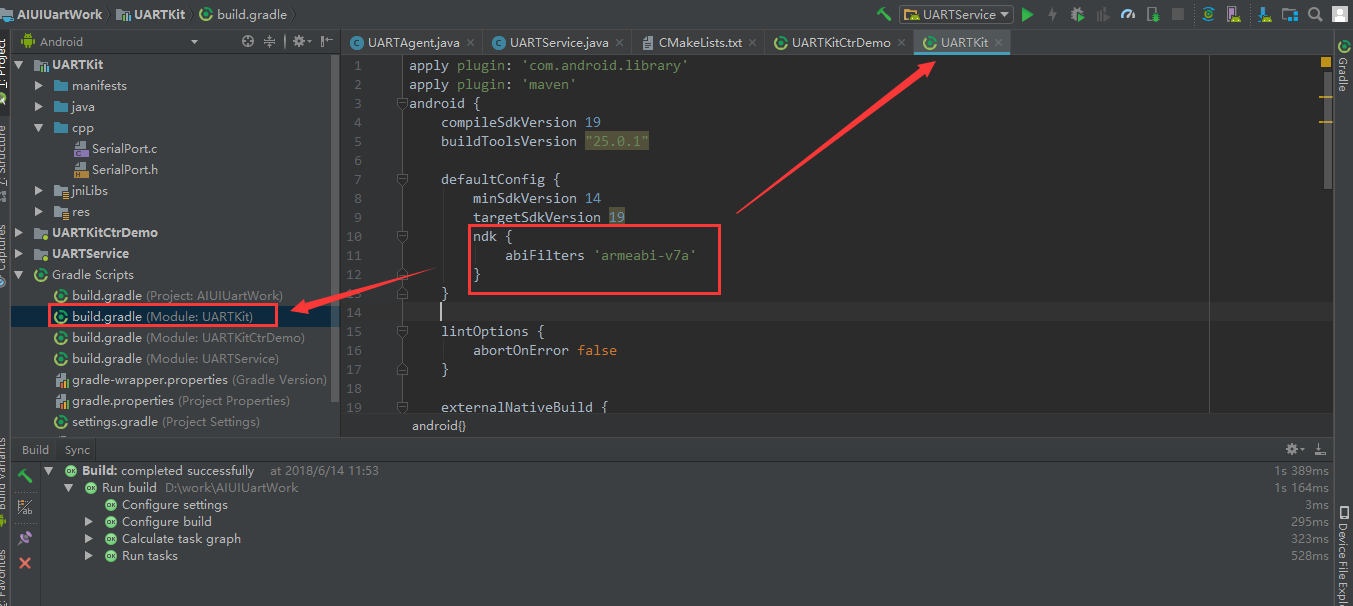Image resolution: width=1353 pixels, height=606 pixels.
Task: Click the green Run app button
Action: click(1027, 15)
